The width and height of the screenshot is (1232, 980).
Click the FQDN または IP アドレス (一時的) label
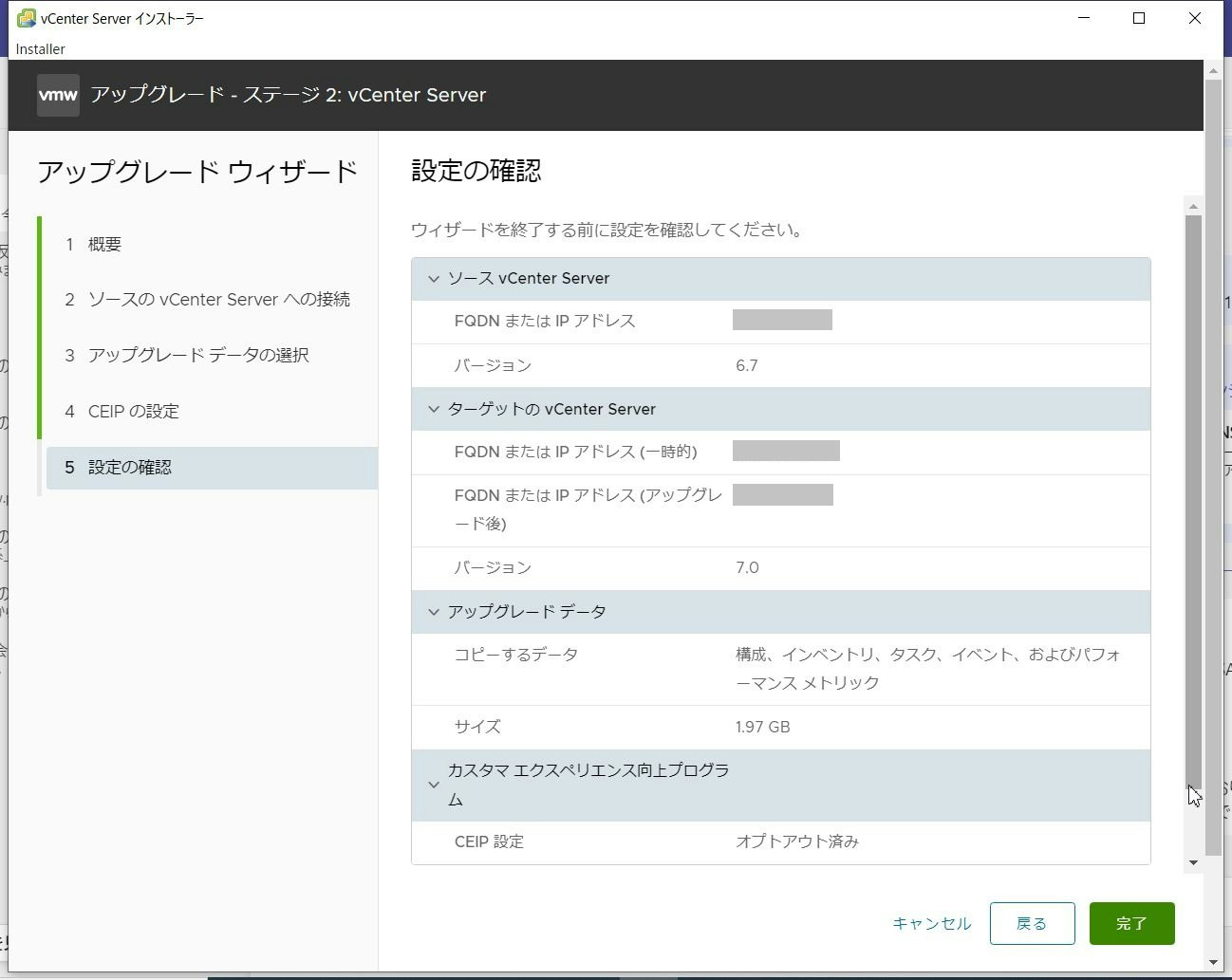(x=575, y=452)
